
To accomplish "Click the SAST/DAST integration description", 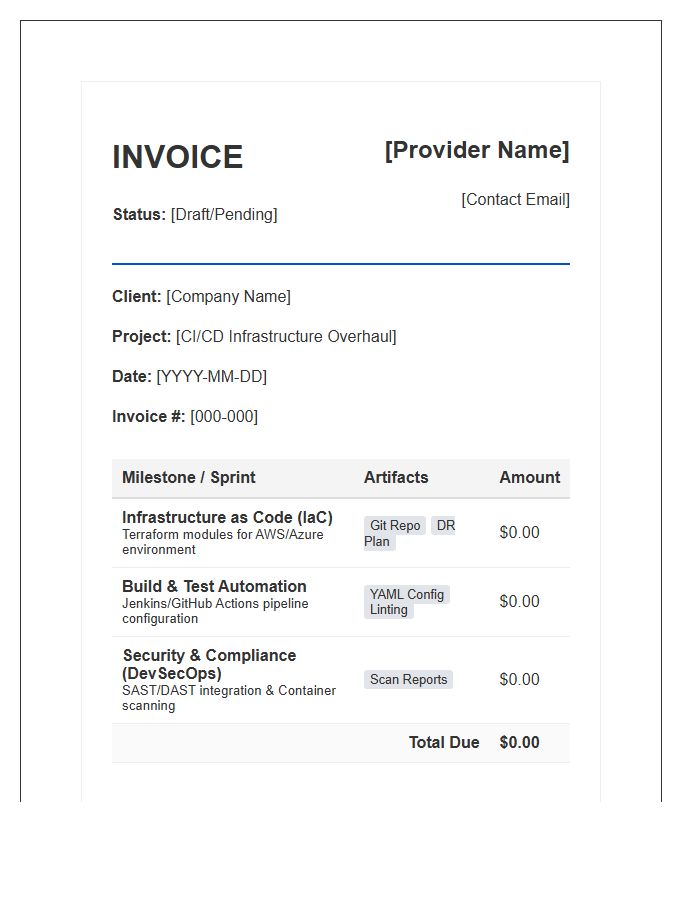I will pyautogui.click(x=229, y=697).
